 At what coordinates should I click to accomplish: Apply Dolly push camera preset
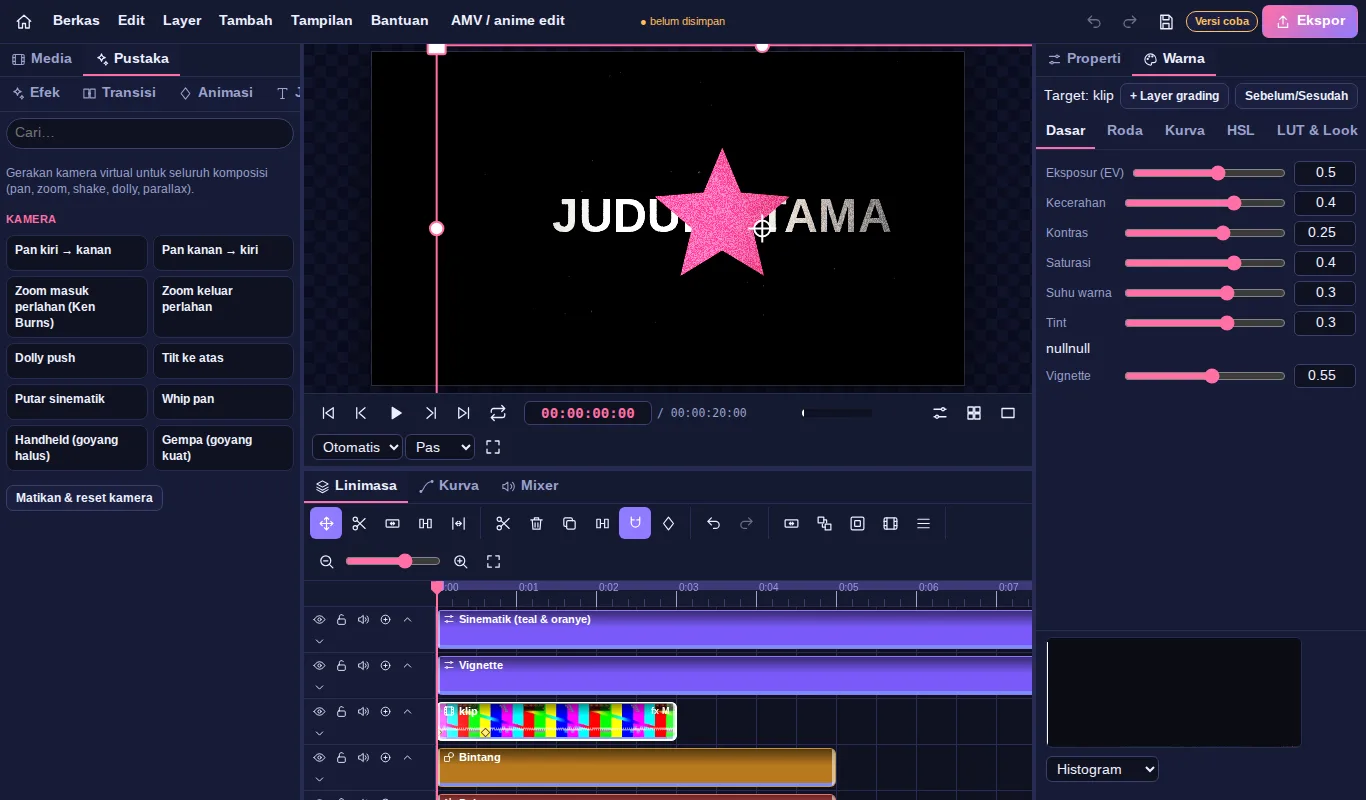point(76,361)
